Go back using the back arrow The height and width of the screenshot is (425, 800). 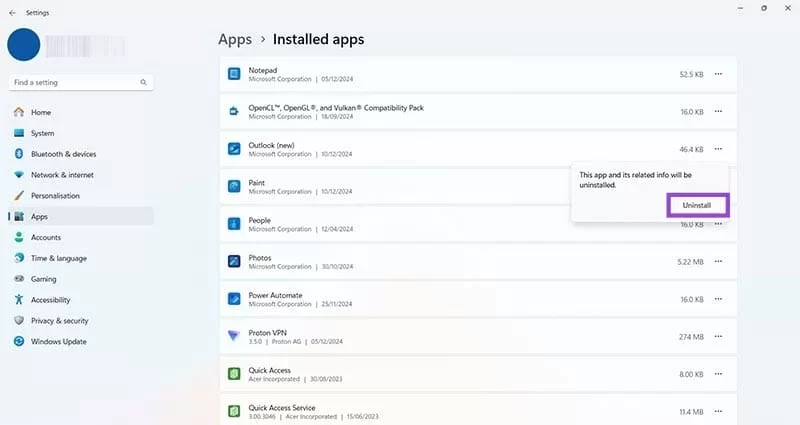coord(12,13)
